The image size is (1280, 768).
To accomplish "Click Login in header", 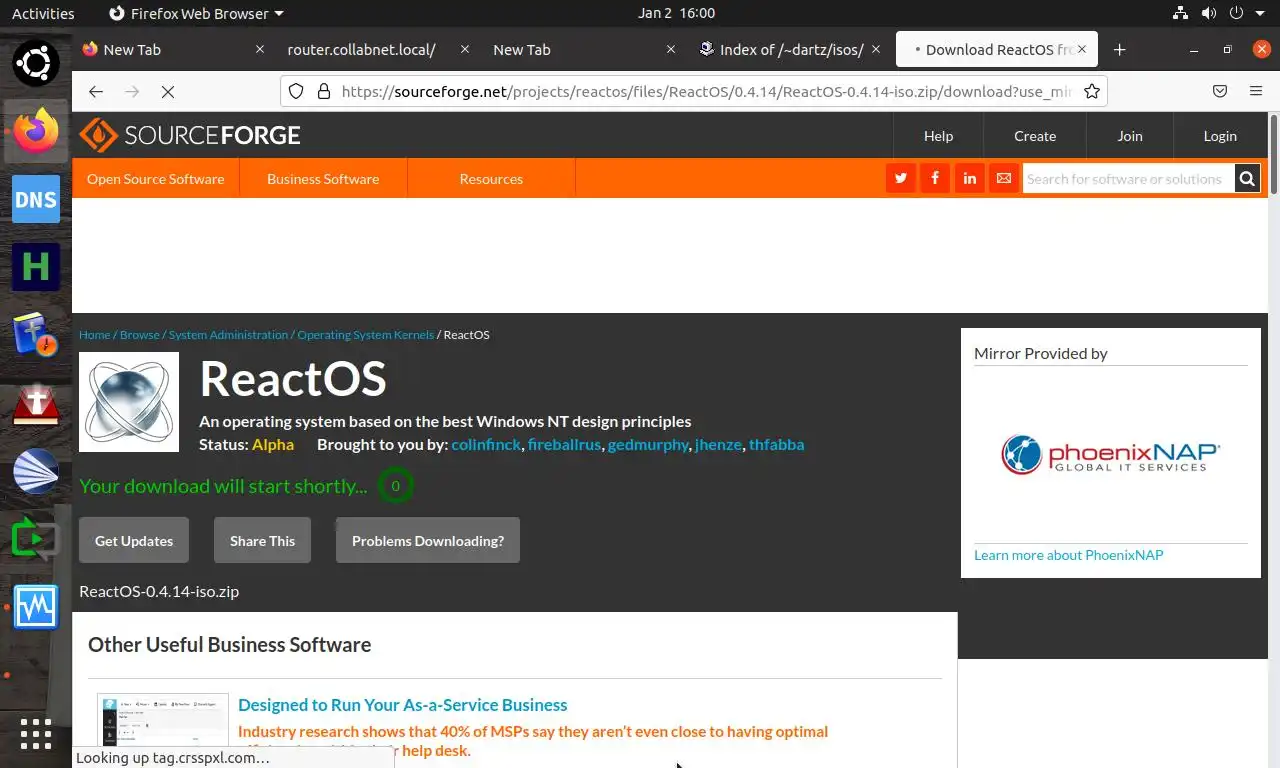I will (1220, 136).
